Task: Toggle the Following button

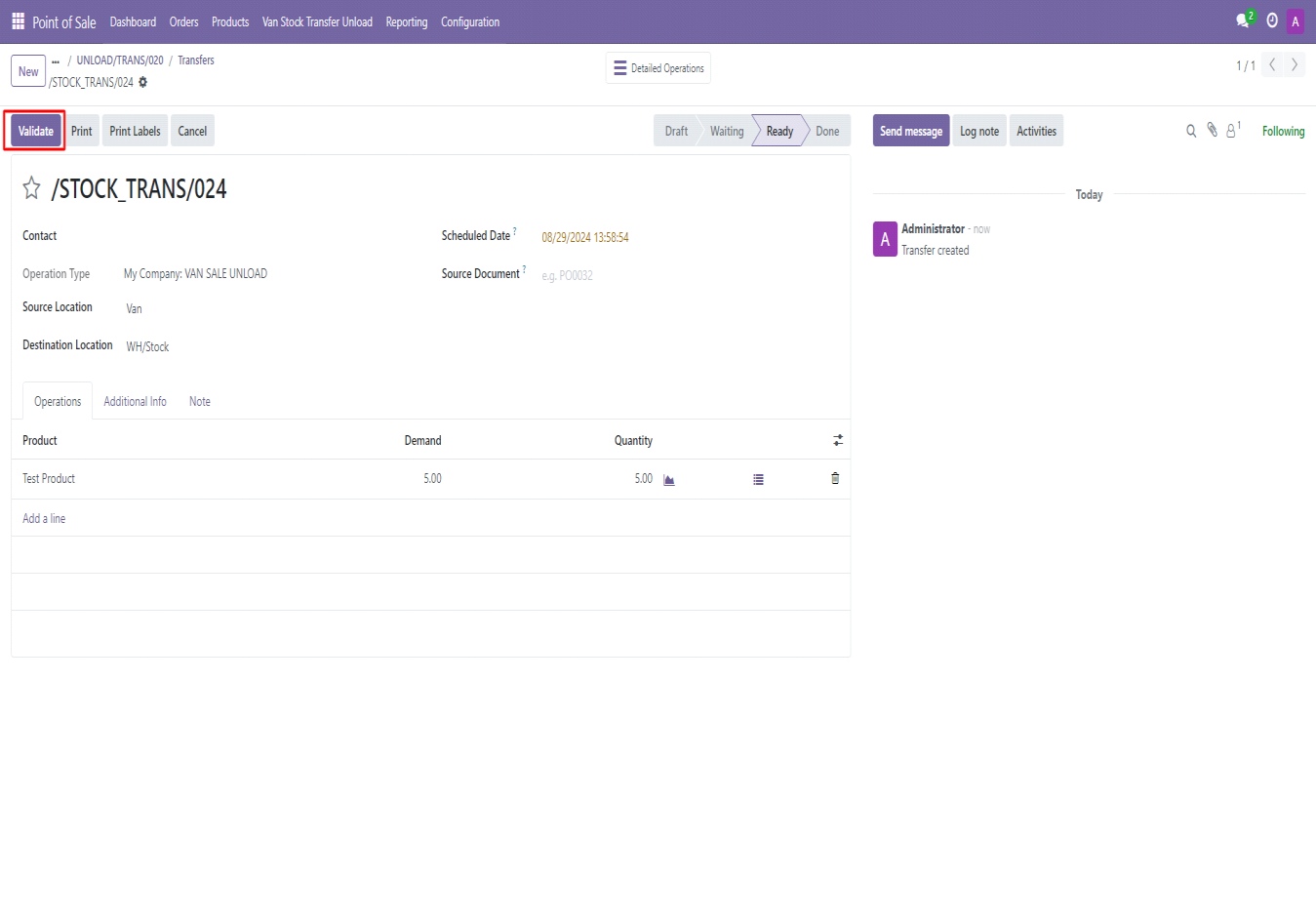Action: coord(1283,131)
